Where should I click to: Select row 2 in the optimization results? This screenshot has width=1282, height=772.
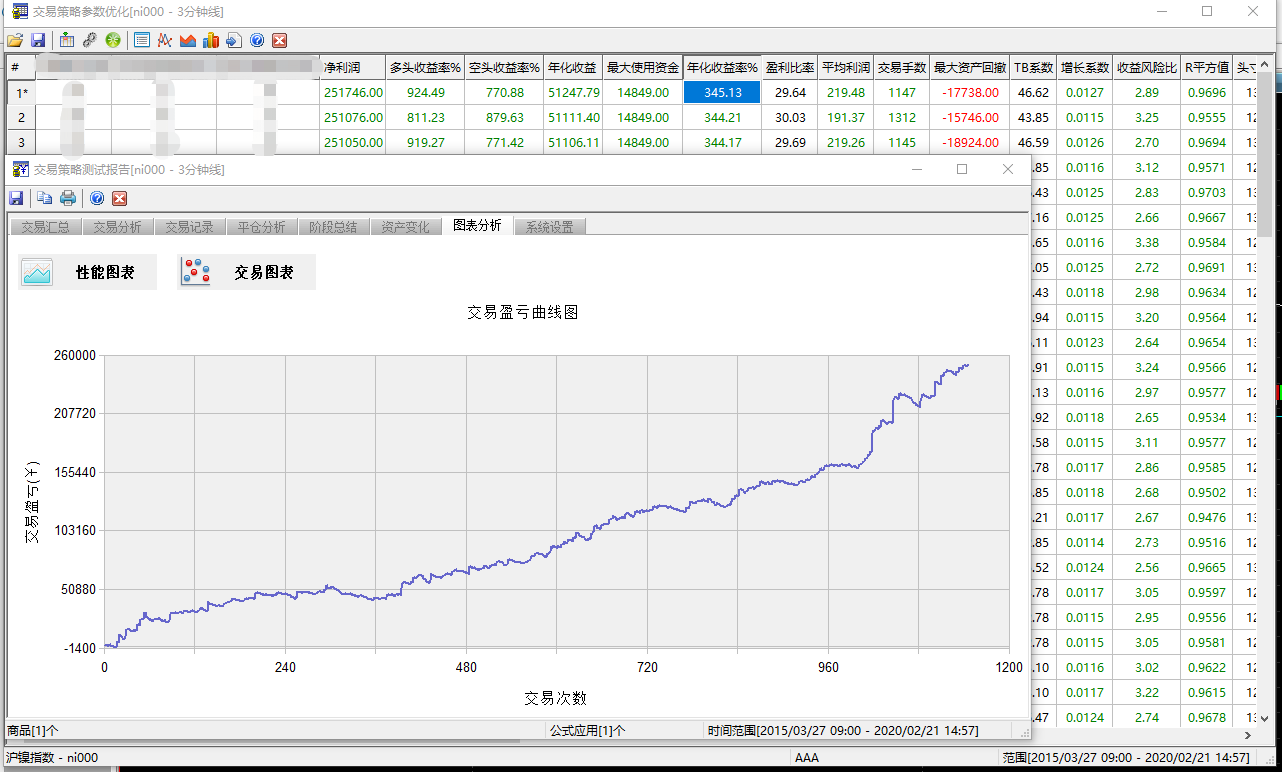click(x=21, y=118)
